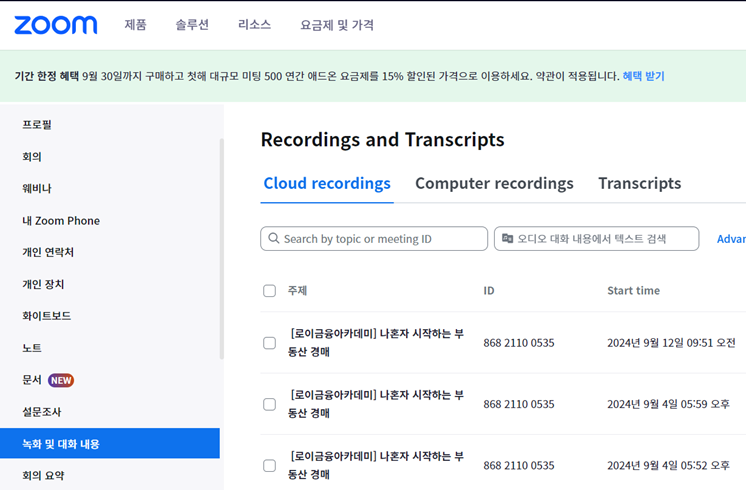Open the recording topic in 05:52 오후 row
Viewport: 746px width, 490px height.
click(x=375, y=465)
